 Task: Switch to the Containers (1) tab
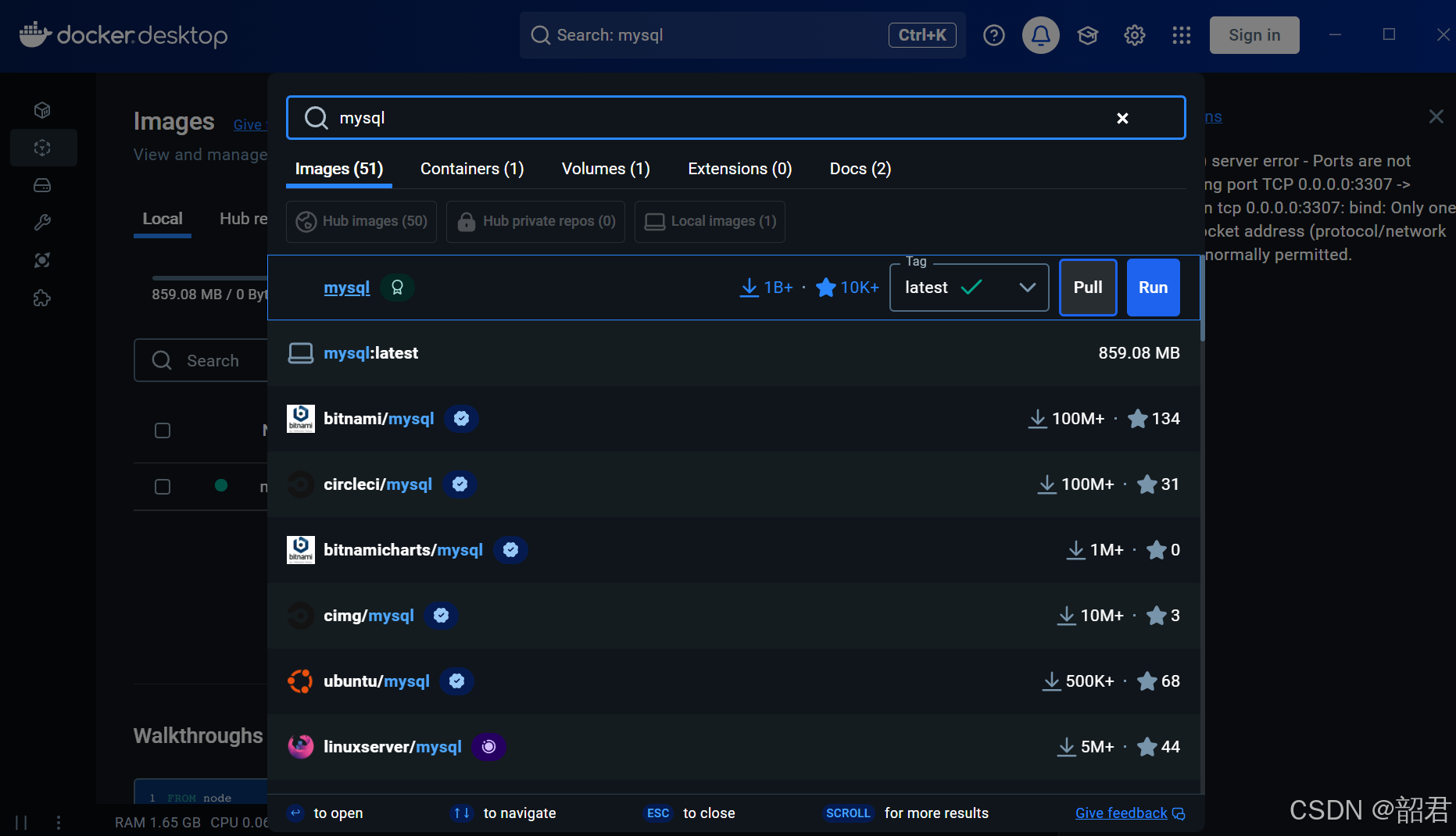[x=472, y=169]
